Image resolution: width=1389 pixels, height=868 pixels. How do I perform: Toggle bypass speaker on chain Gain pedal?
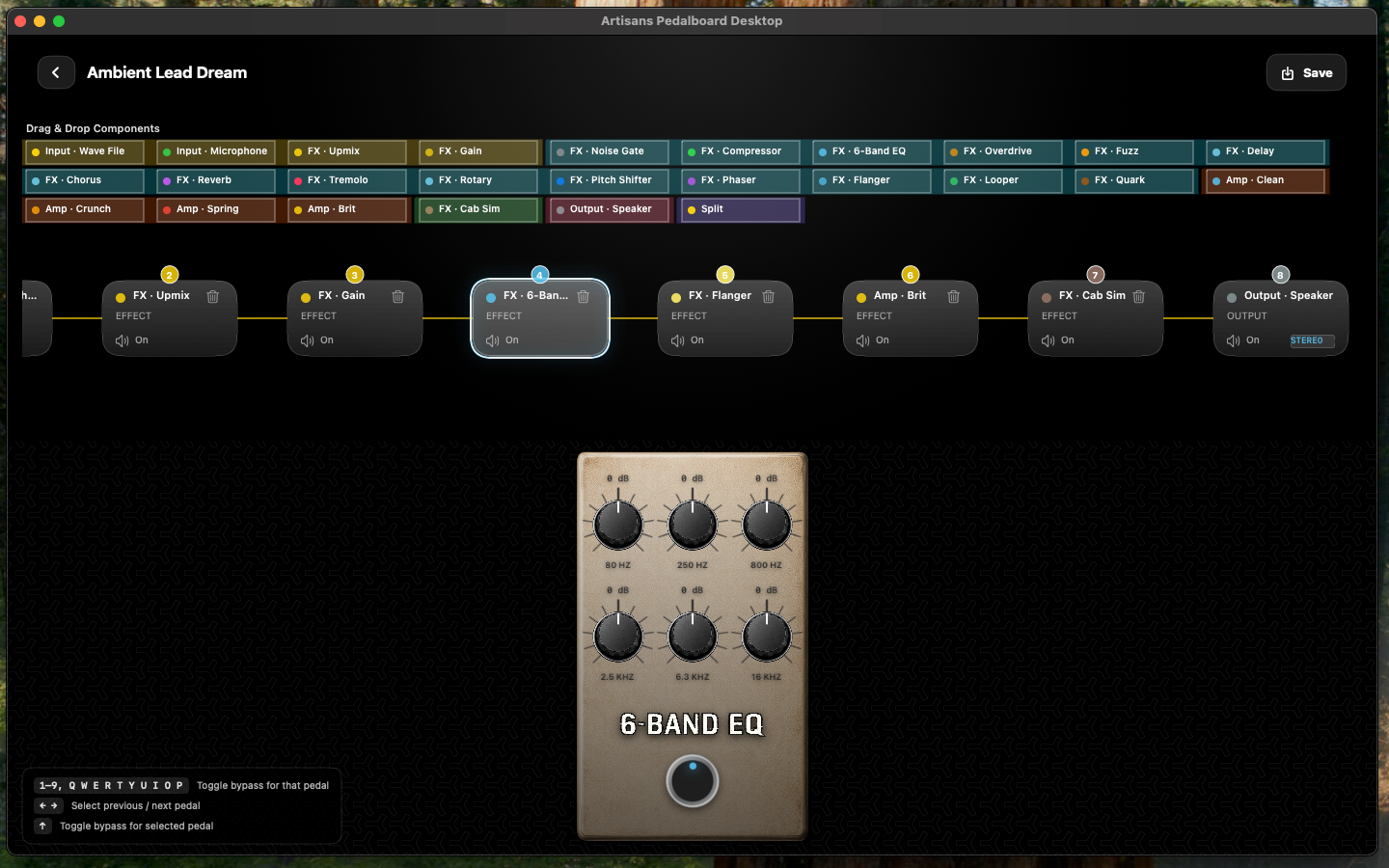click(308, 340)
